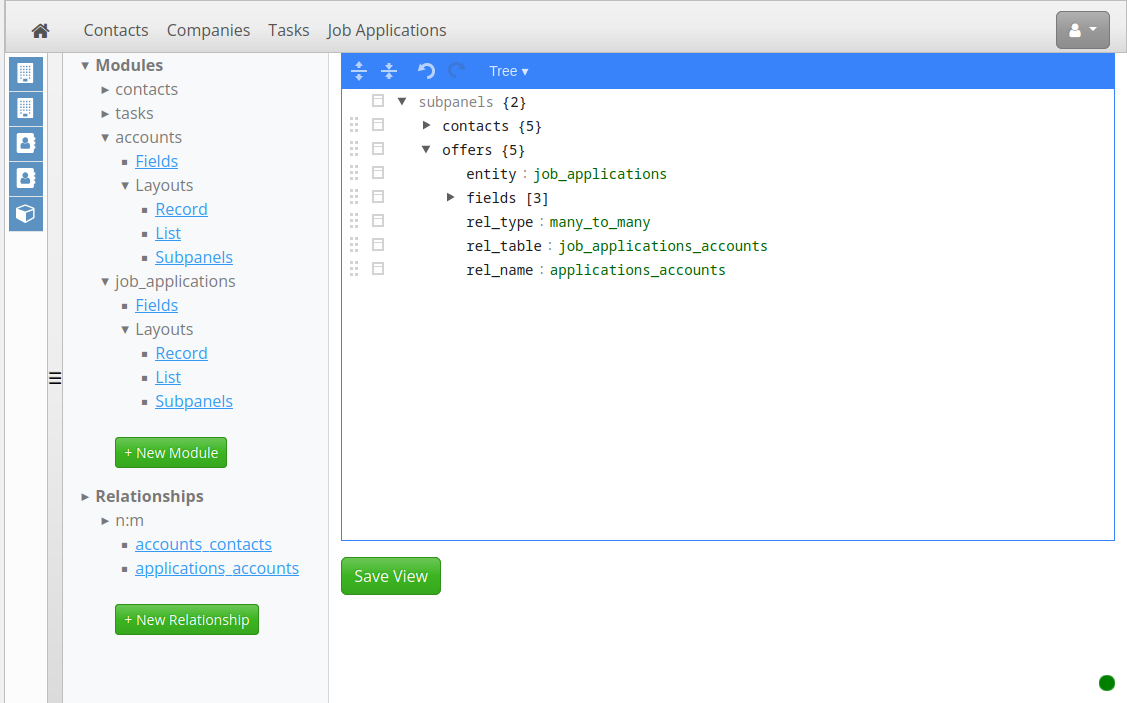Toggle the sidebar with the hamburger handle
Image resolution: width=1127 pixels, height=703 pixels.
(x=55, y=378)
